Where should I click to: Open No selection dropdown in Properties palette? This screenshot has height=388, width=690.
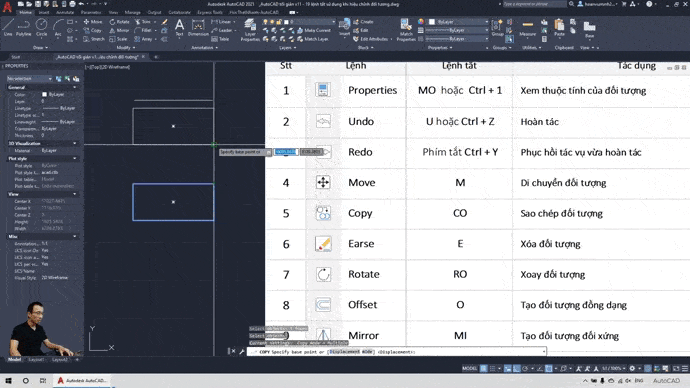tap(29, 79)
